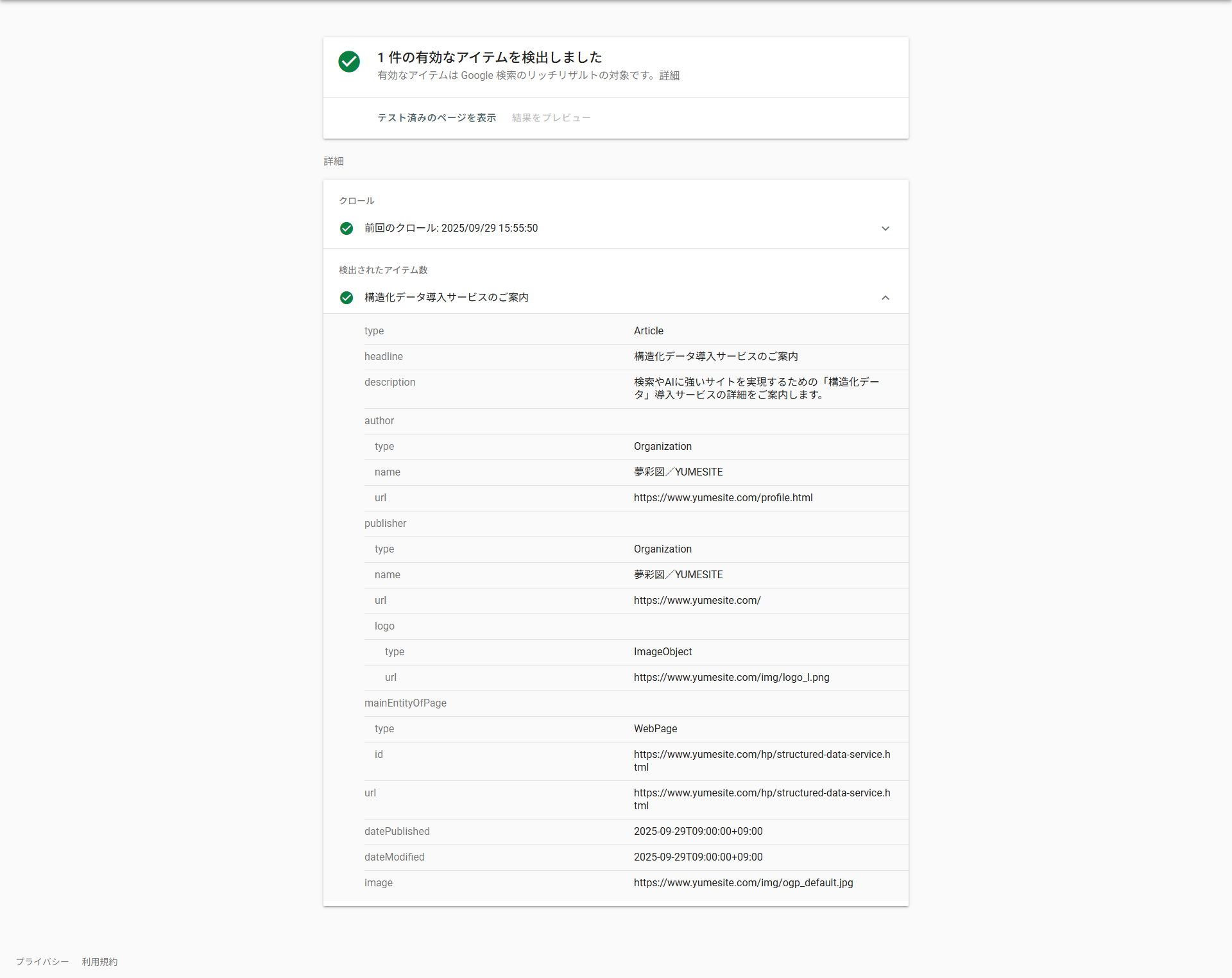Expand the 前回のクロール row chevron
Image resolution: width=1232 pixels, height=978 pixels.
coord(886,228)
